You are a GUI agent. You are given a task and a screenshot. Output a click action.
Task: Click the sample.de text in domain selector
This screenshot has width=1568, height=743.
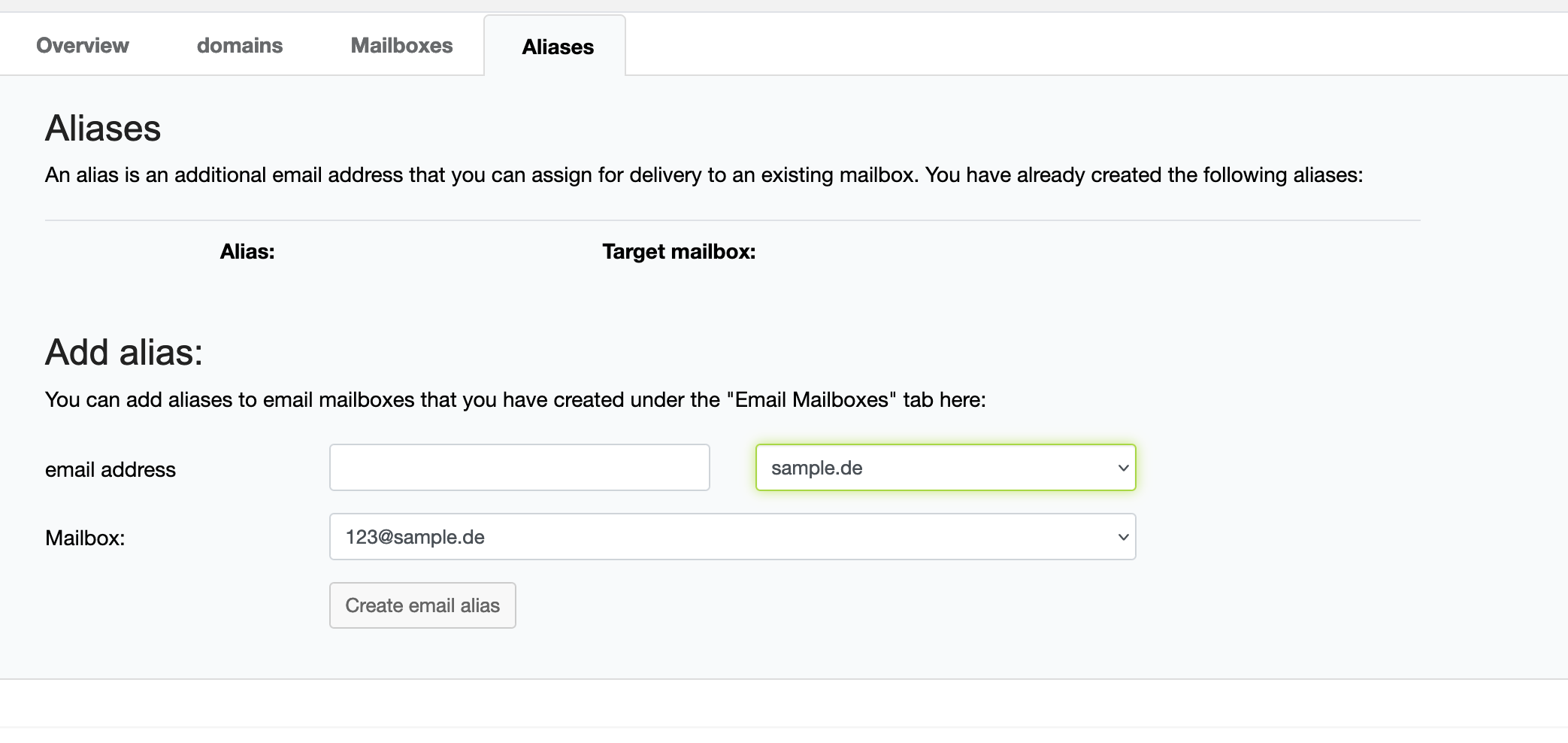coord(816,468)
